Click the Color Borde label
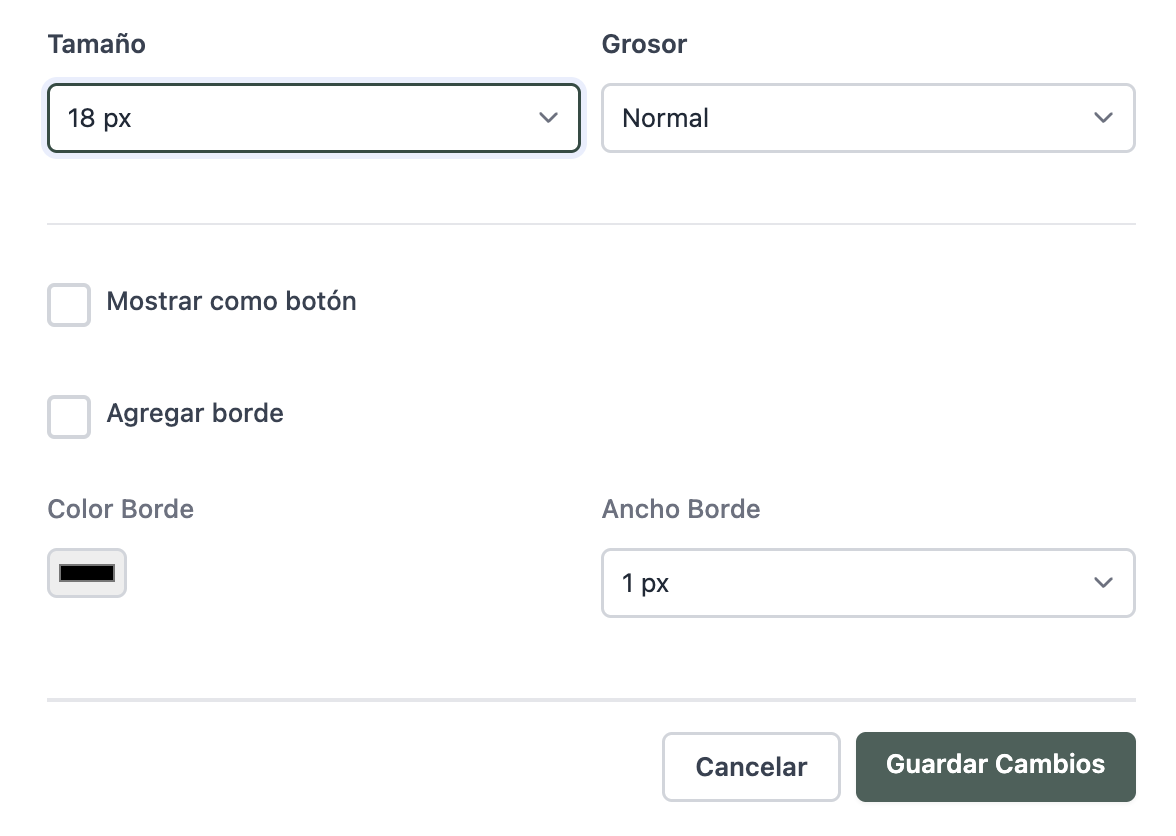The width and height of the screenshot is (1176, 836). 120,509
